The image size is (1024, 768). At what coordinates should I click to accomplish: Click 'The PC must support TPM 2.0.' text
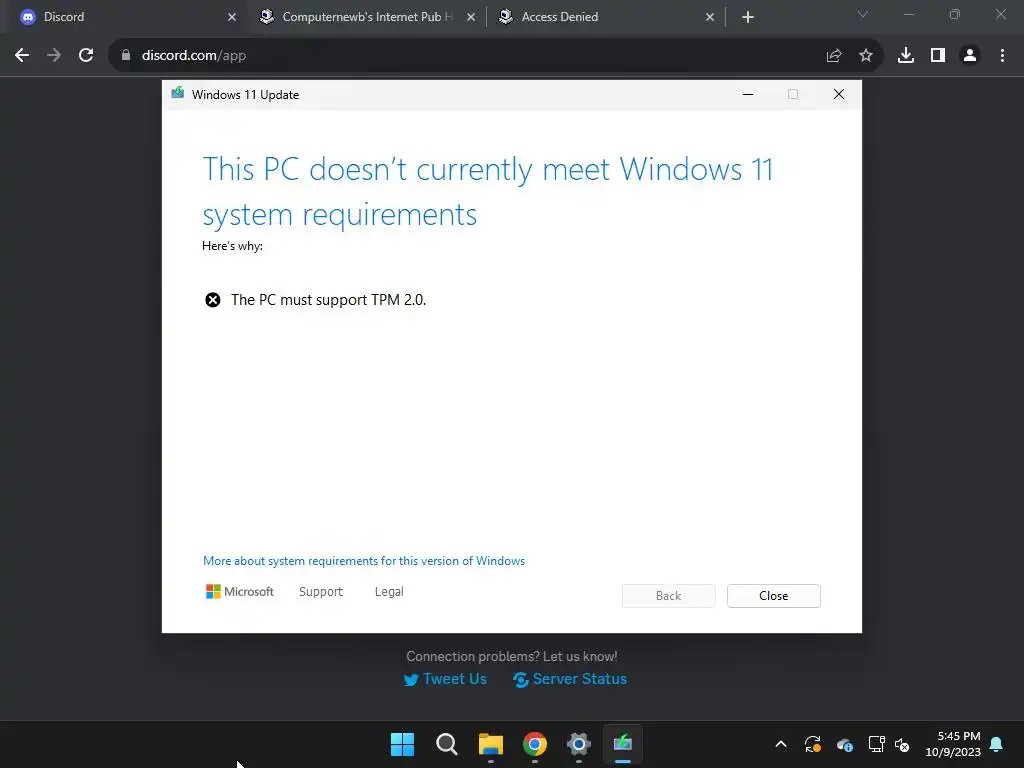coord(328,300)
